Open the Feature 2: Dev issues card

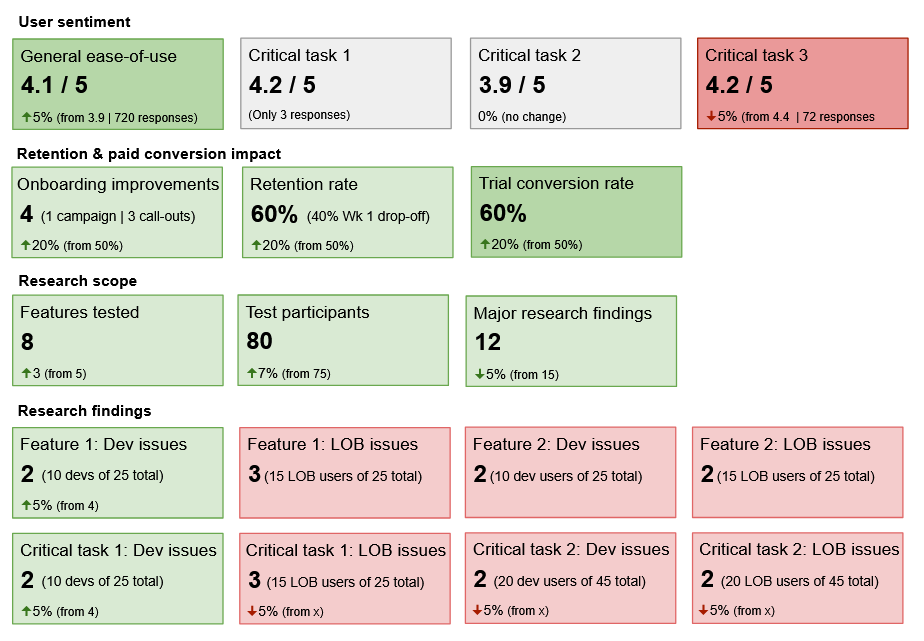[571, 472]
